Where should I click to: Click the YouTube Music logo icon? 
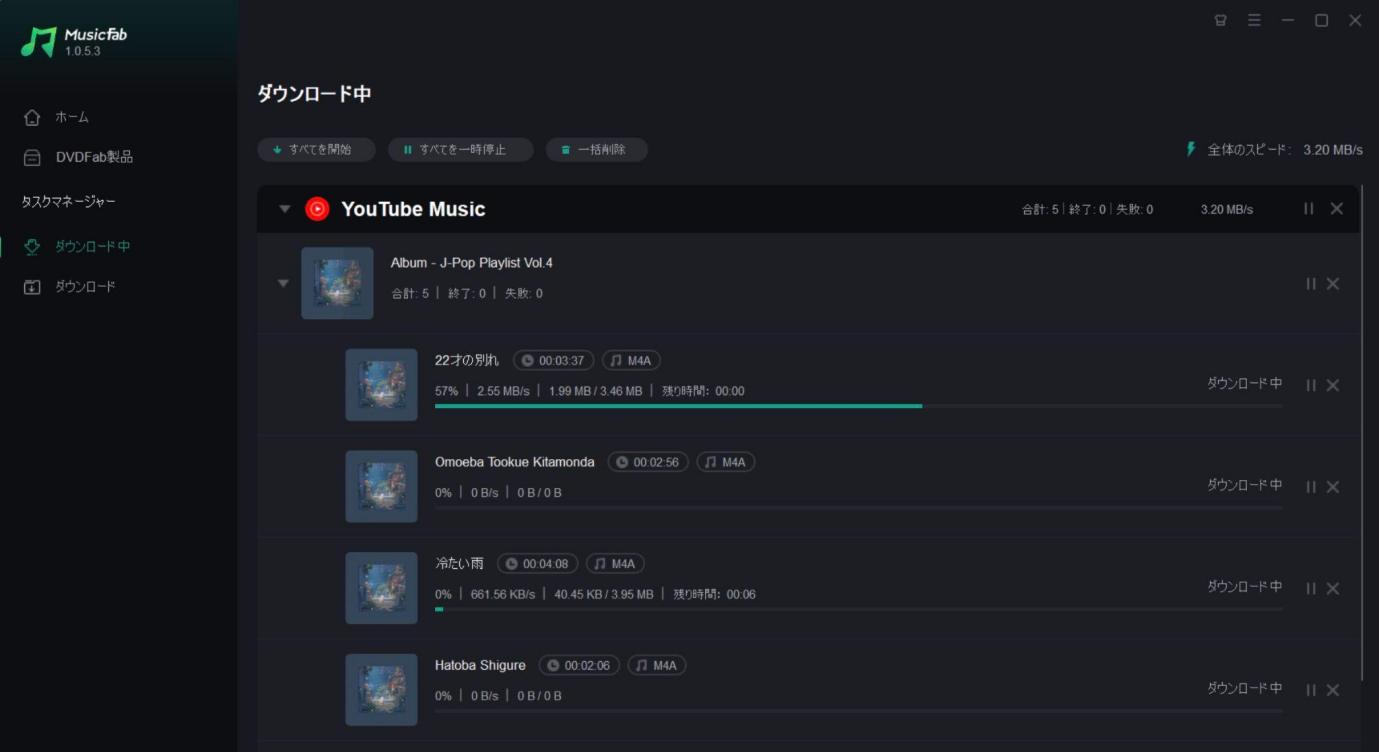317,209
